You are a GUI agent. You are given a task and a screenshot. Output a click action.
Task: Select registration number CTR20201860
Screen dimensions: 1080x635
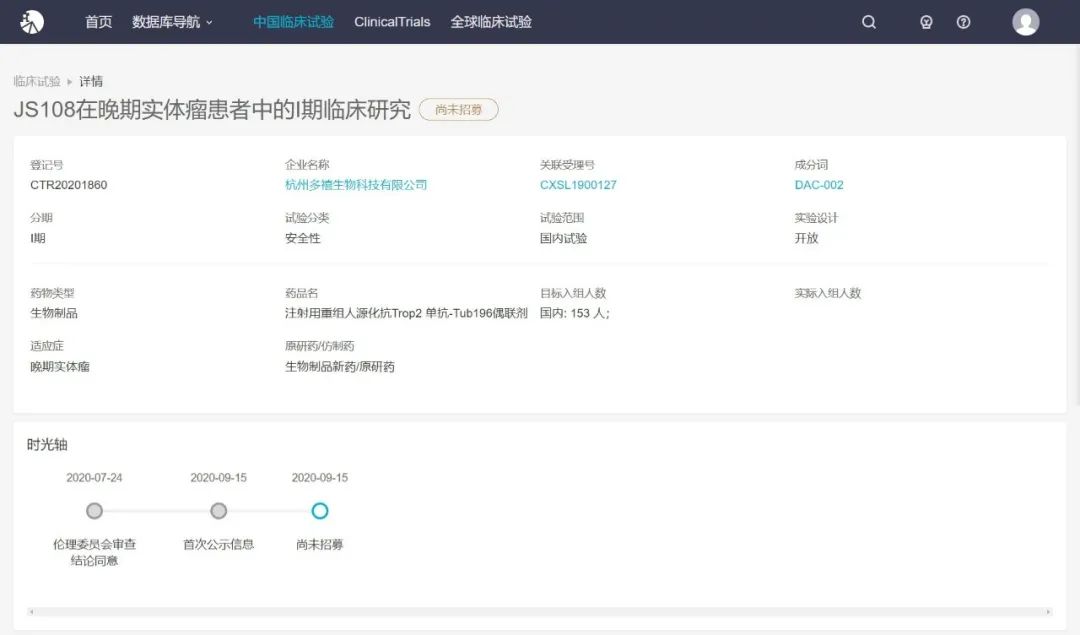pyautogui.click(x=68, y=185)
